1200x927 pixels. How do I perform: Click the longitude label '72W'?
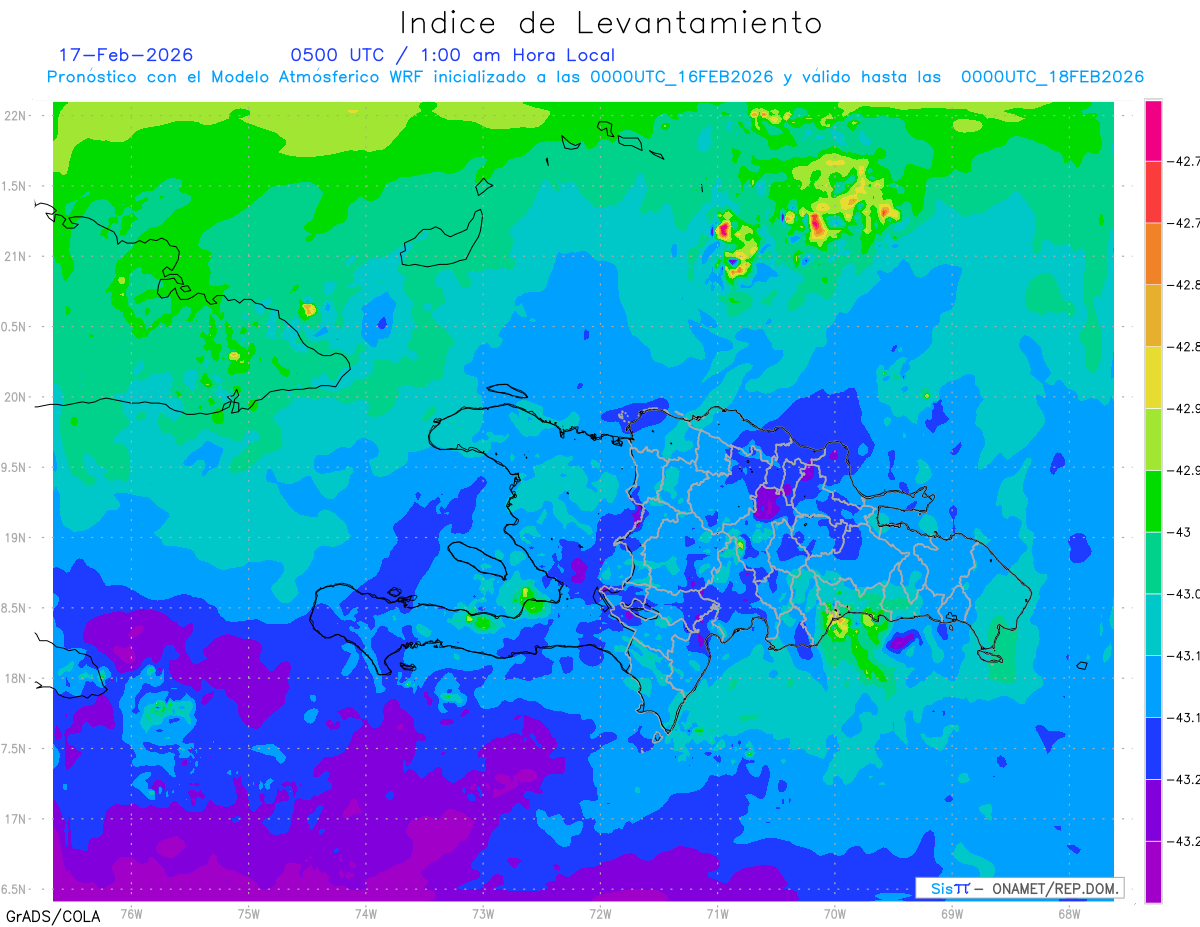pyautogui.click(x=600, y=913)
